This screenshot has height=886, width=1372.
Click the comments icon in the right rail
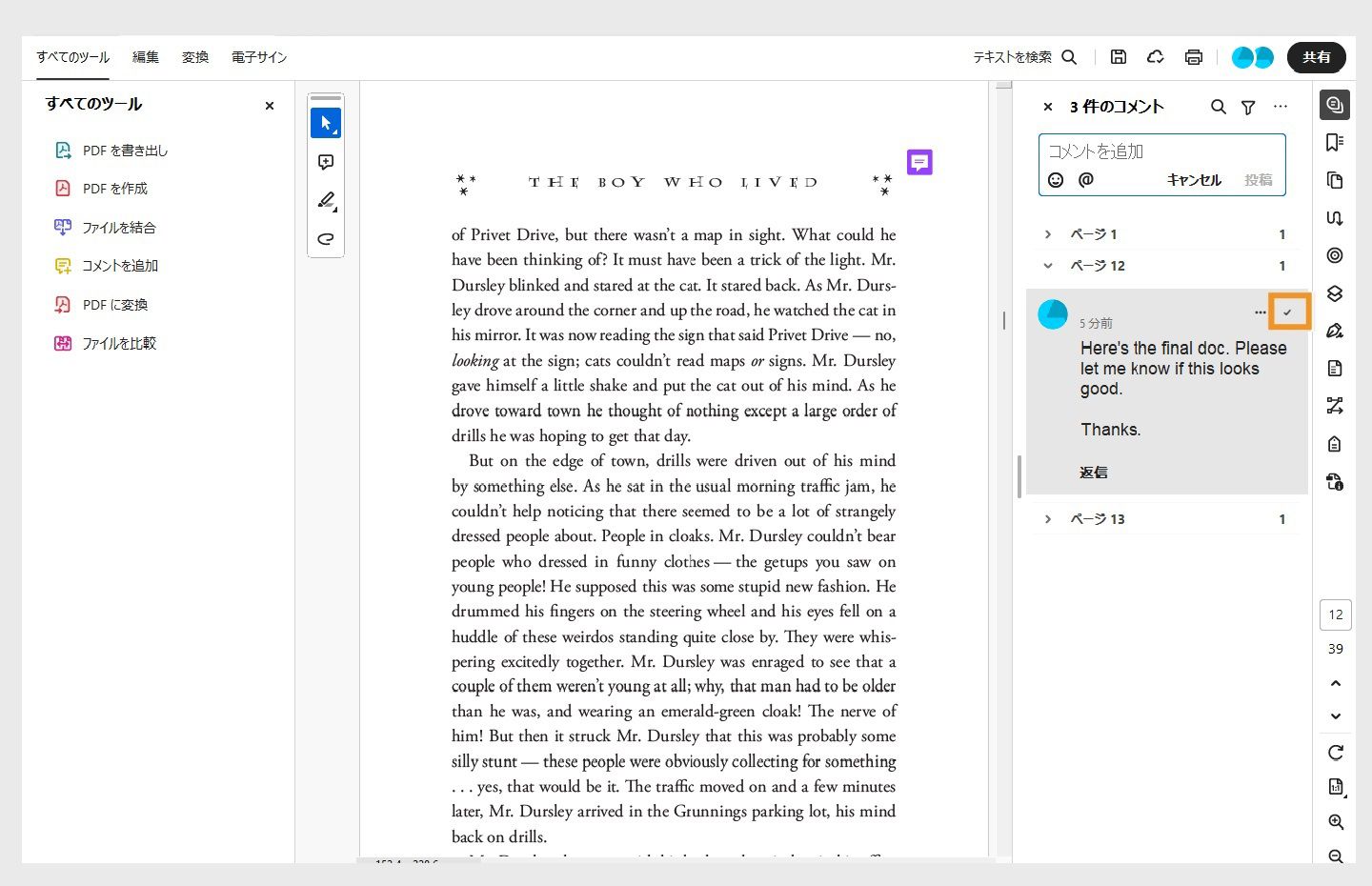[1335, 105]
